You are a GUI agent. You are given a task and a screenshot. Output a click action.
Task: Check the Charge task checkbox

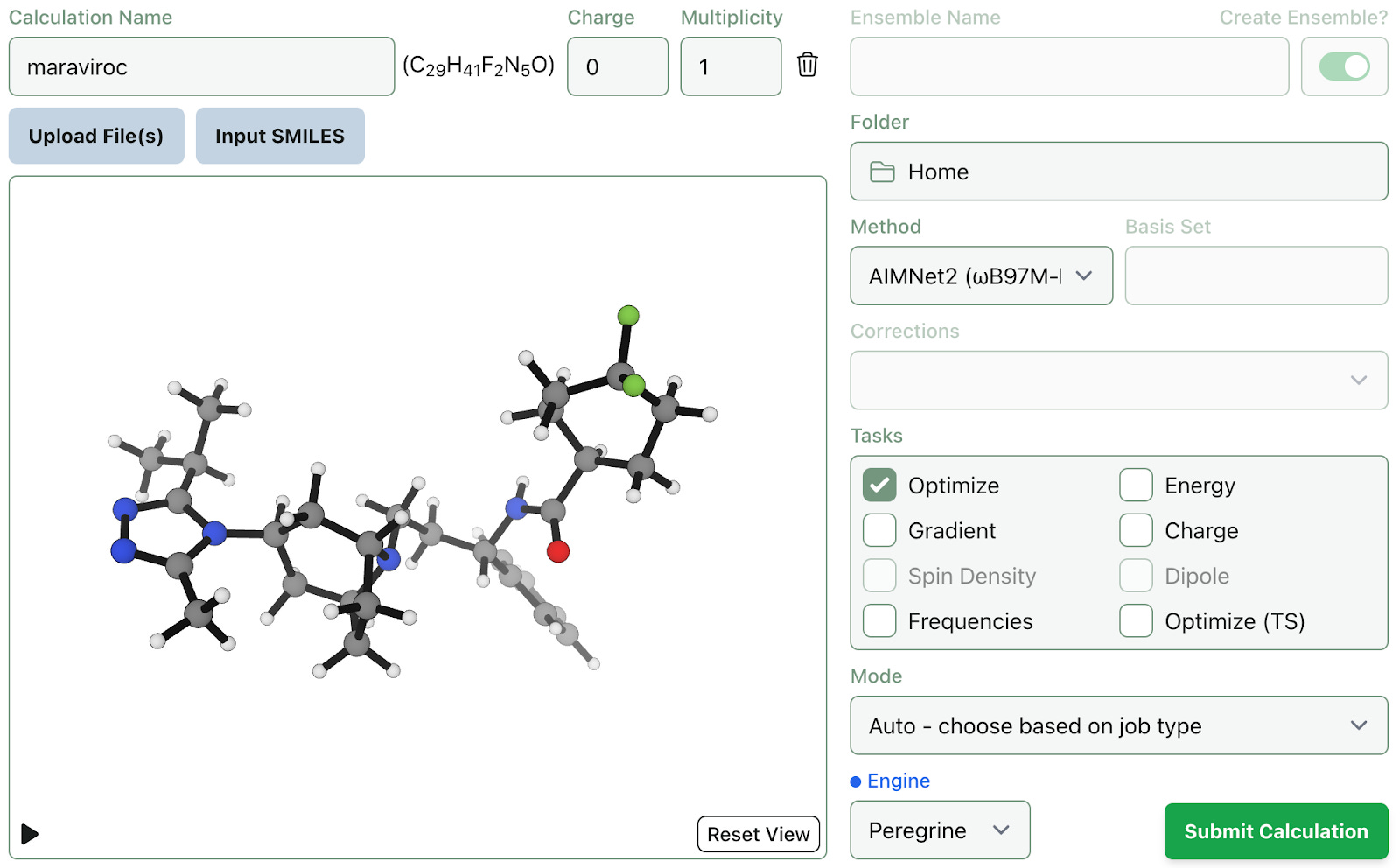tap(1135, 530)
